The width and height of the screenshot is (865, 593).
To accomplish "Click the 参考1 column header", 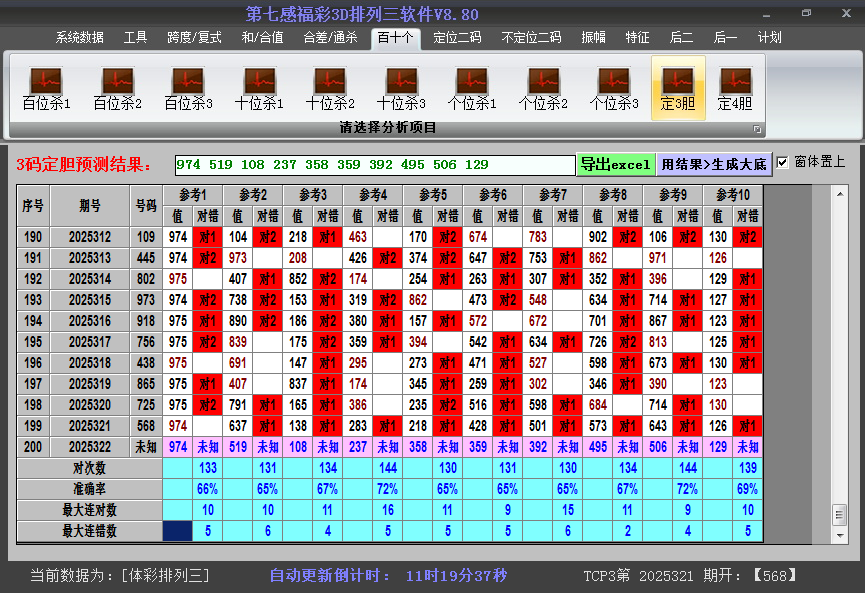I will pyautogui.click(x=193, y=194).
